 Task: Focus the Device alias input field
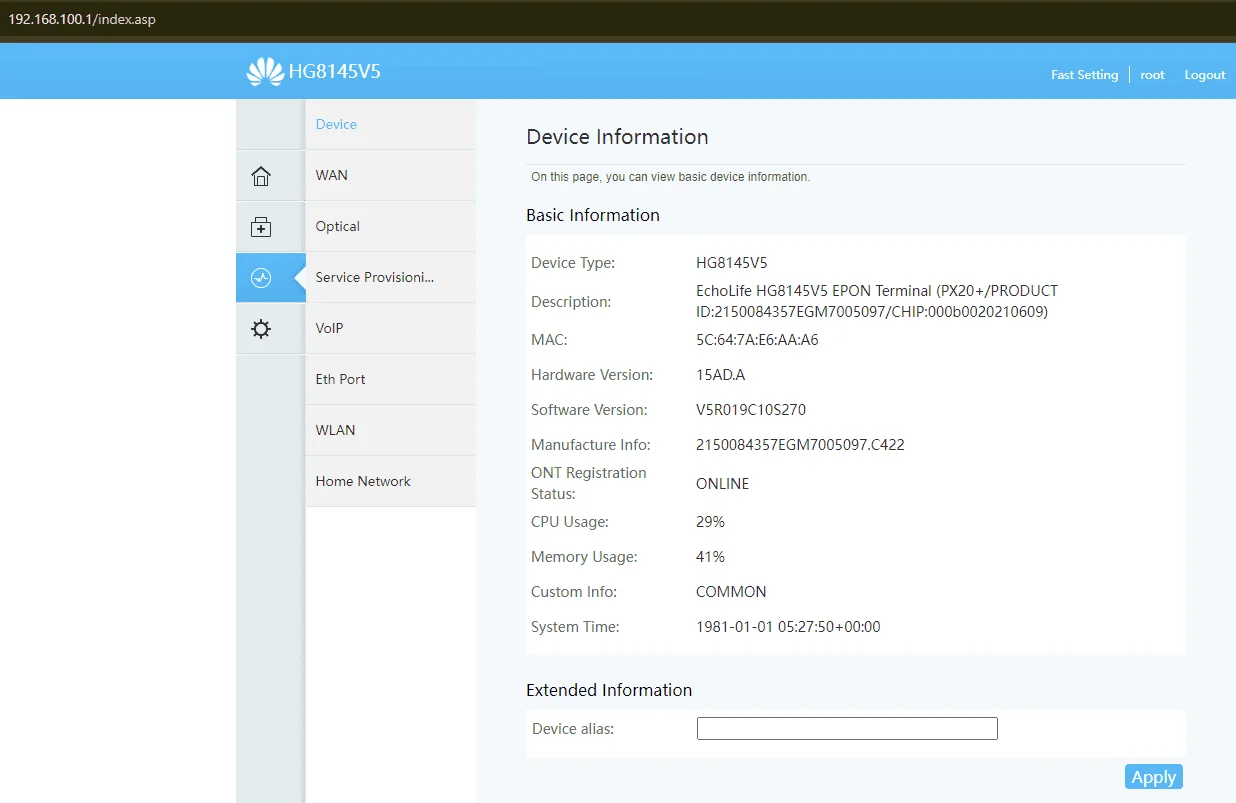click(847, 728)
